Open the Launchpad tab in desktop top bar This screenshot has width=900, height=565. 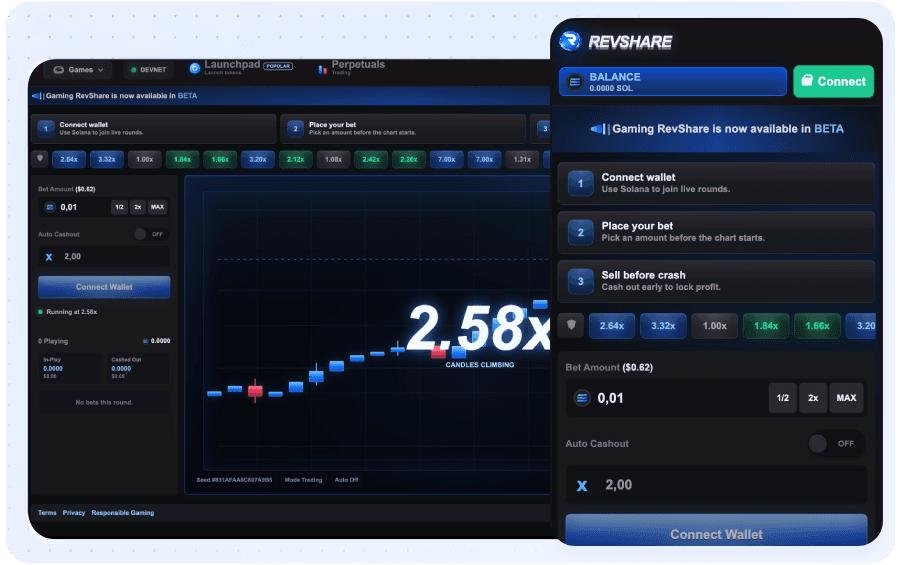tap(241, 67)
